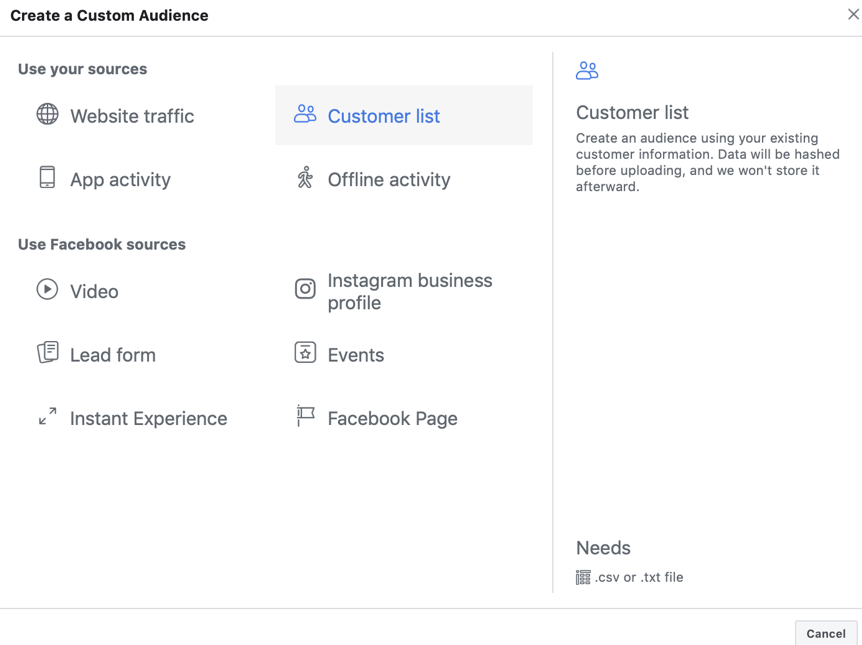Image resolution: width=862 pixels, height=645 pixels.
Task: Choose the Customer list option
Action: 404,115
